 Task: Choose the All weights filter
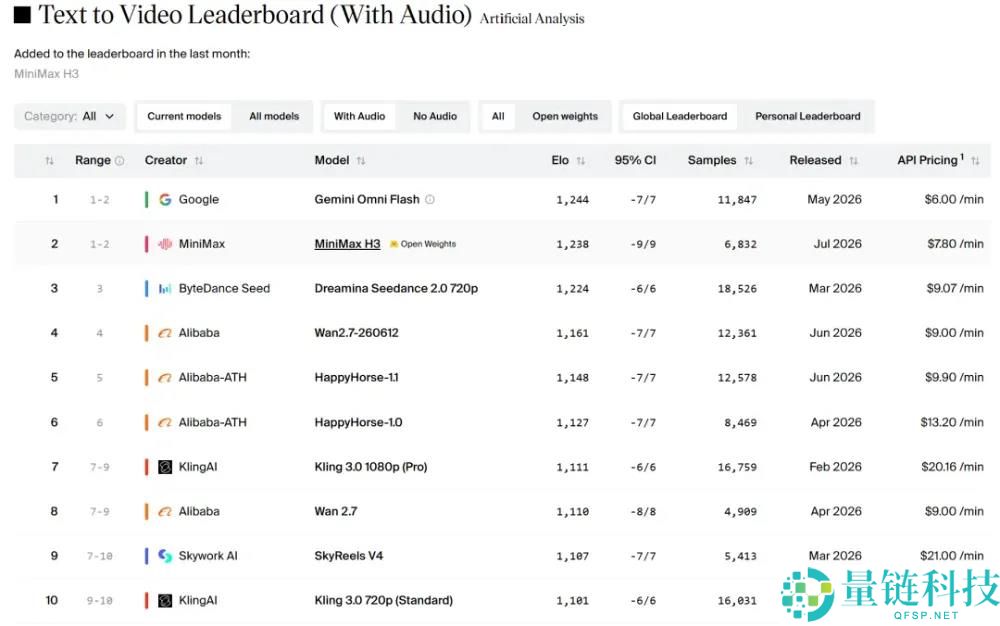click(x=497, y=116)
